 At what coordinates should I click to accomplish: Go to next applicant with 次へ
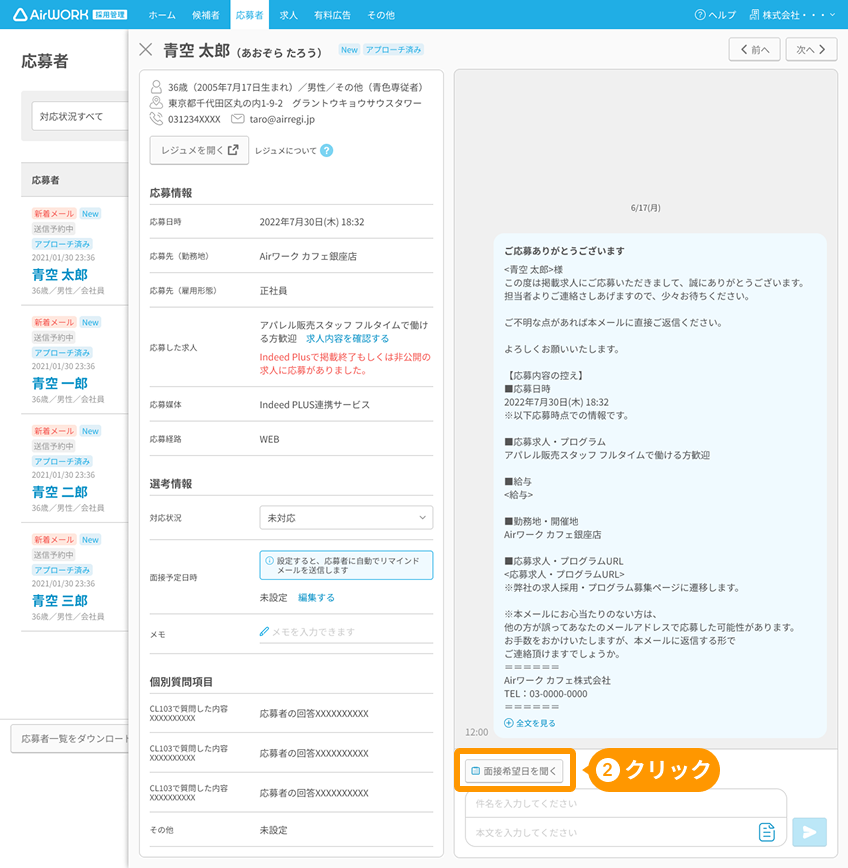[811, 49]
